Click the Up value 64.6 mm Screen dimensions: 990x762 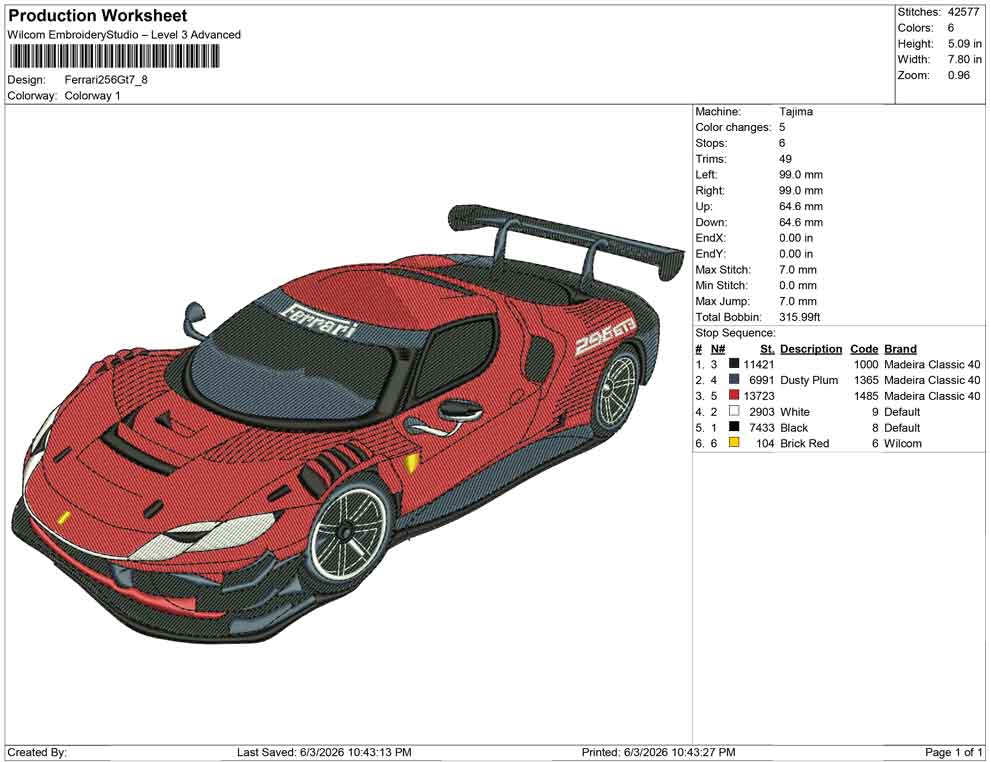[x=801, y=206]
